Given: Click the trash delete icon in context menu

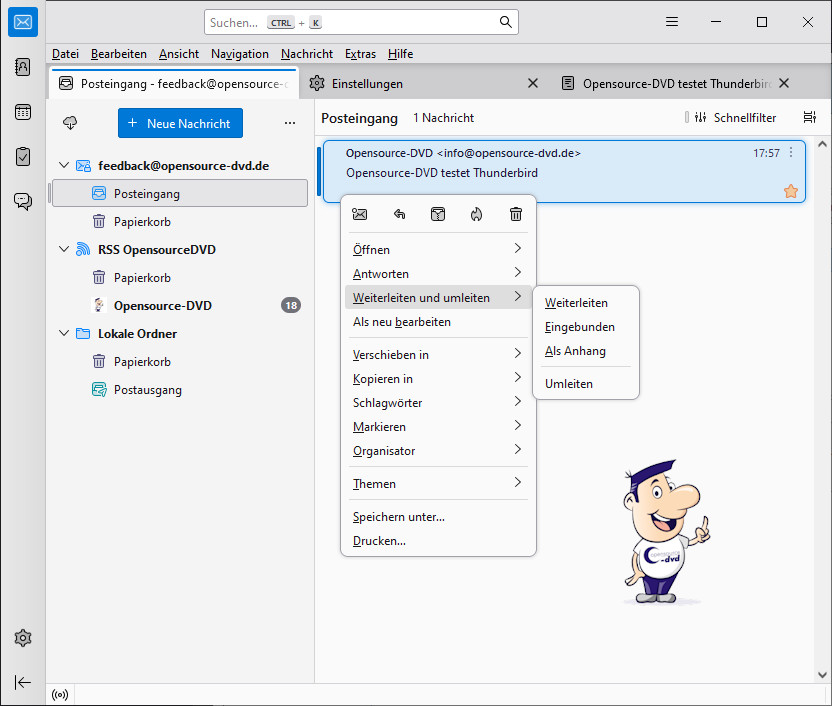Looking at the screenshot, I should (x=516, y=214).
